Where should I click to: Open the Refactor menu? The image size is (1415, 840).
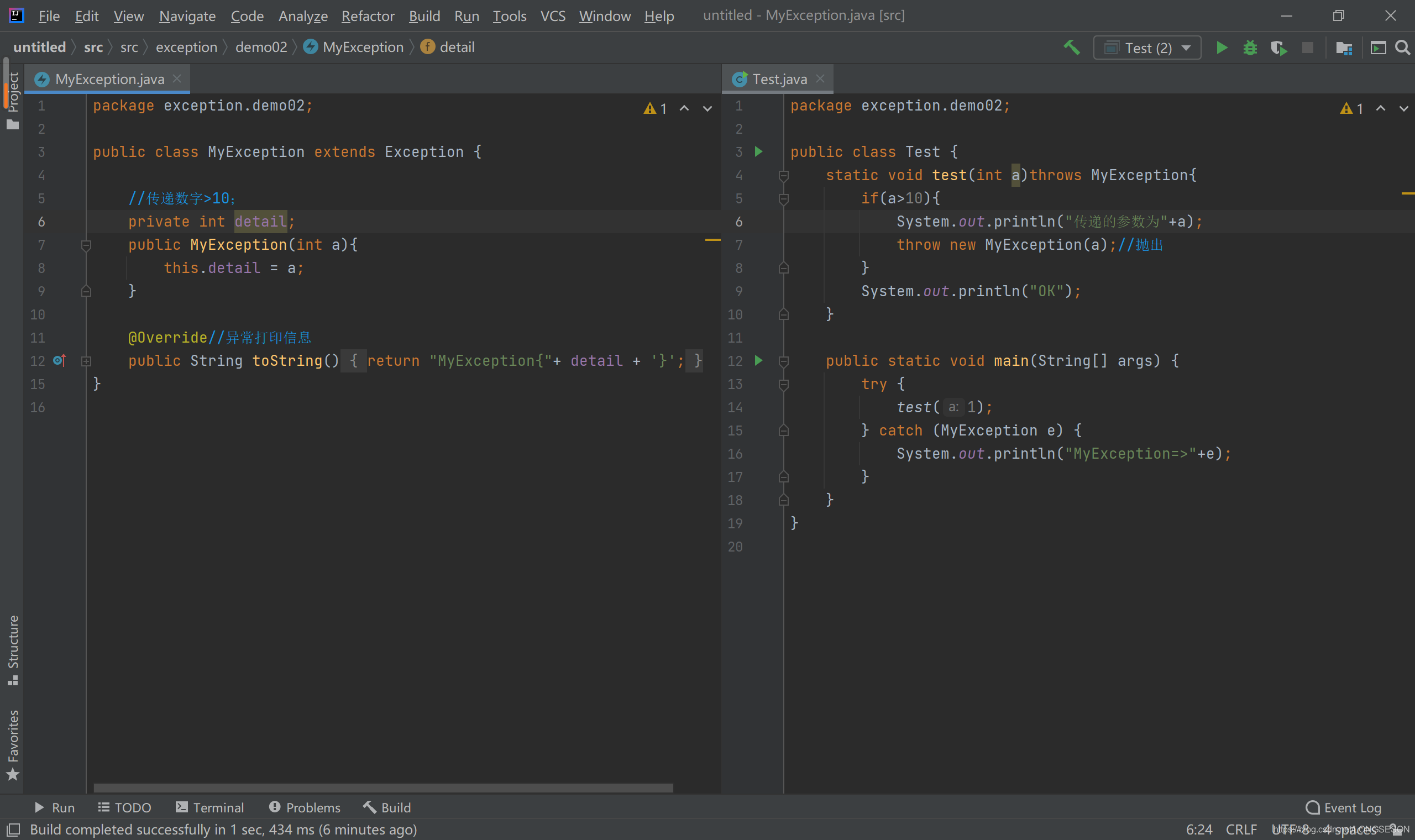(x=368, y=16)
